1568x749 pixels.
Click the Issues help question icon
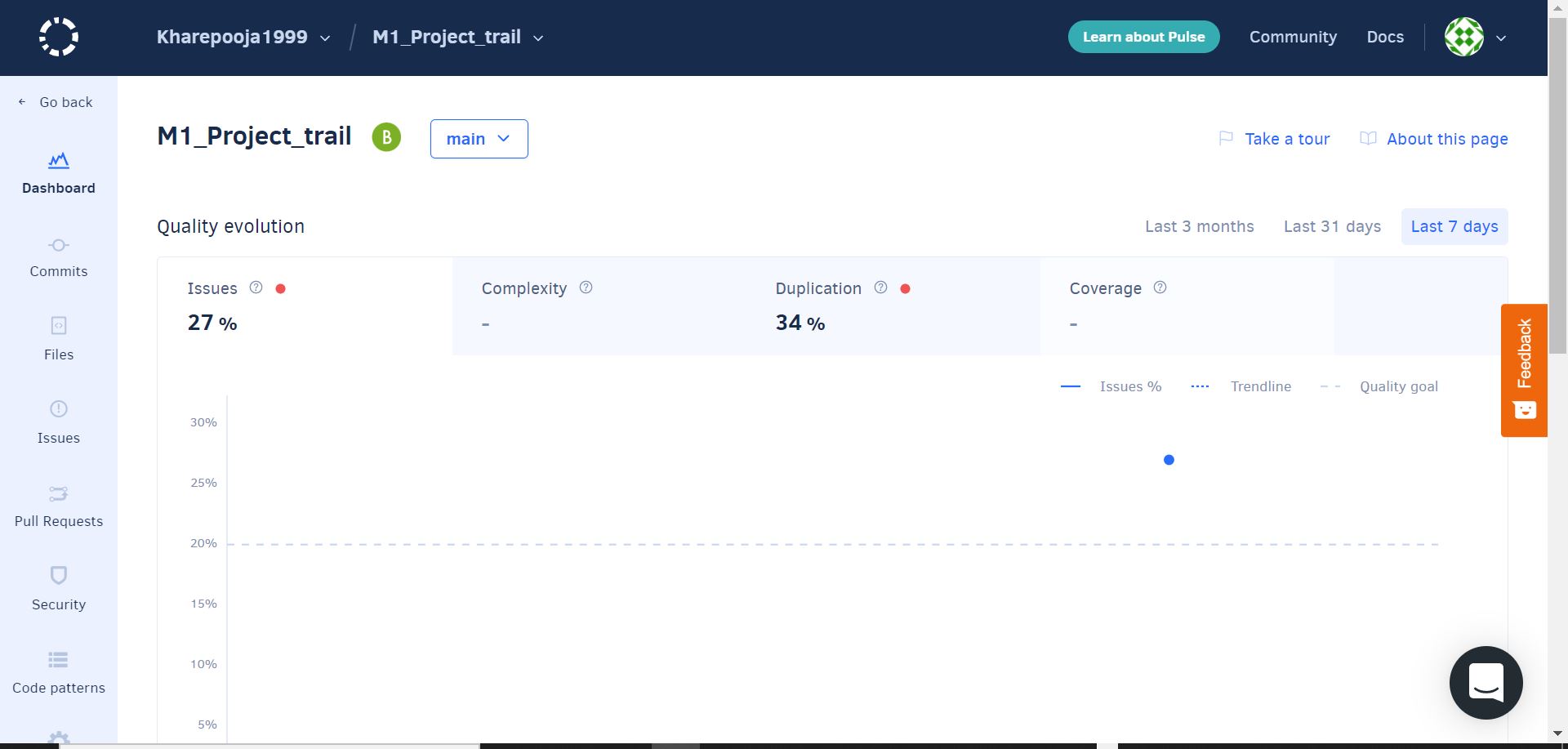(256, 288)
